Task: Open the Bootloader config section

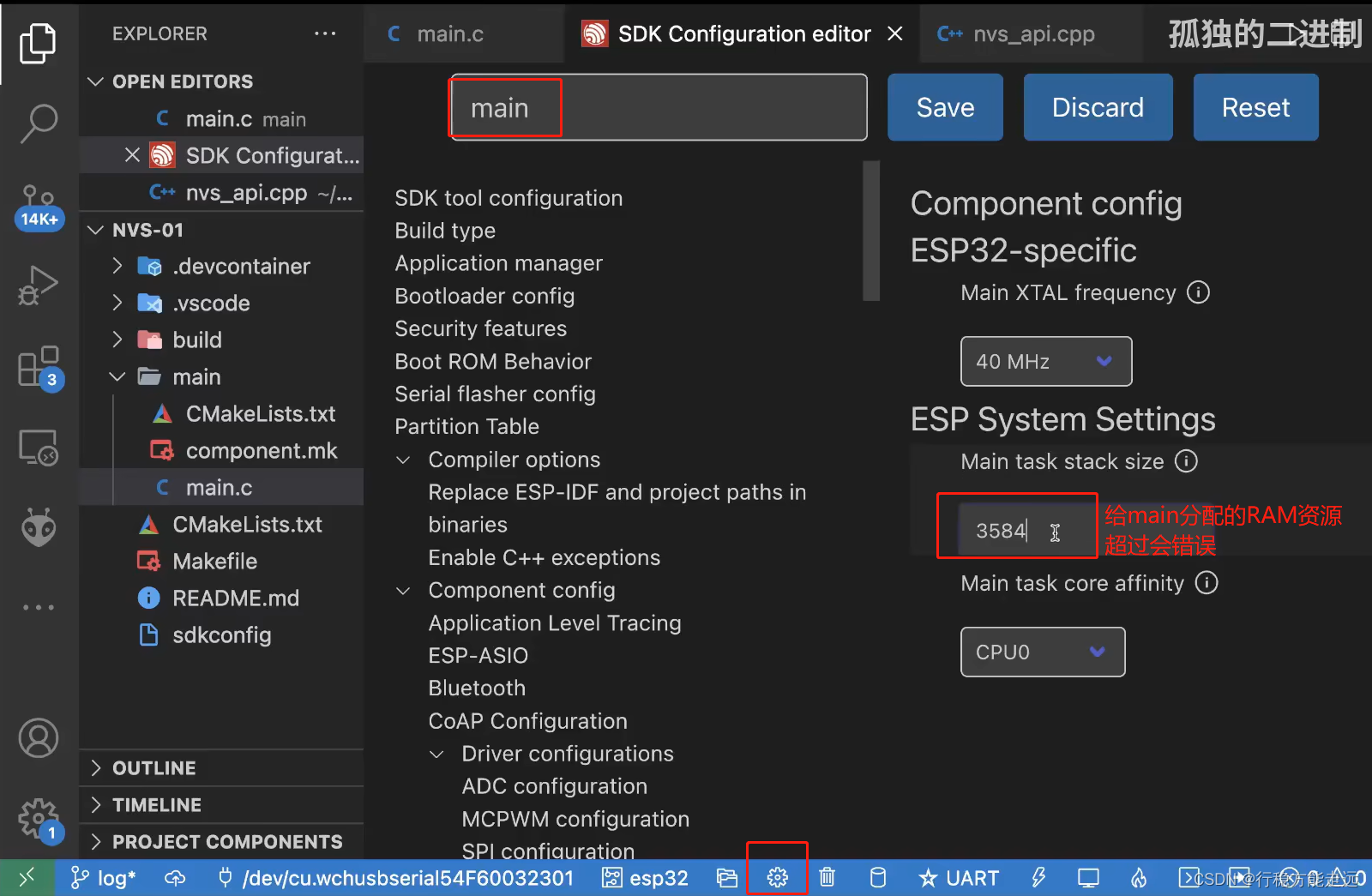Action: pyautogui.click(x=484, y=296)
